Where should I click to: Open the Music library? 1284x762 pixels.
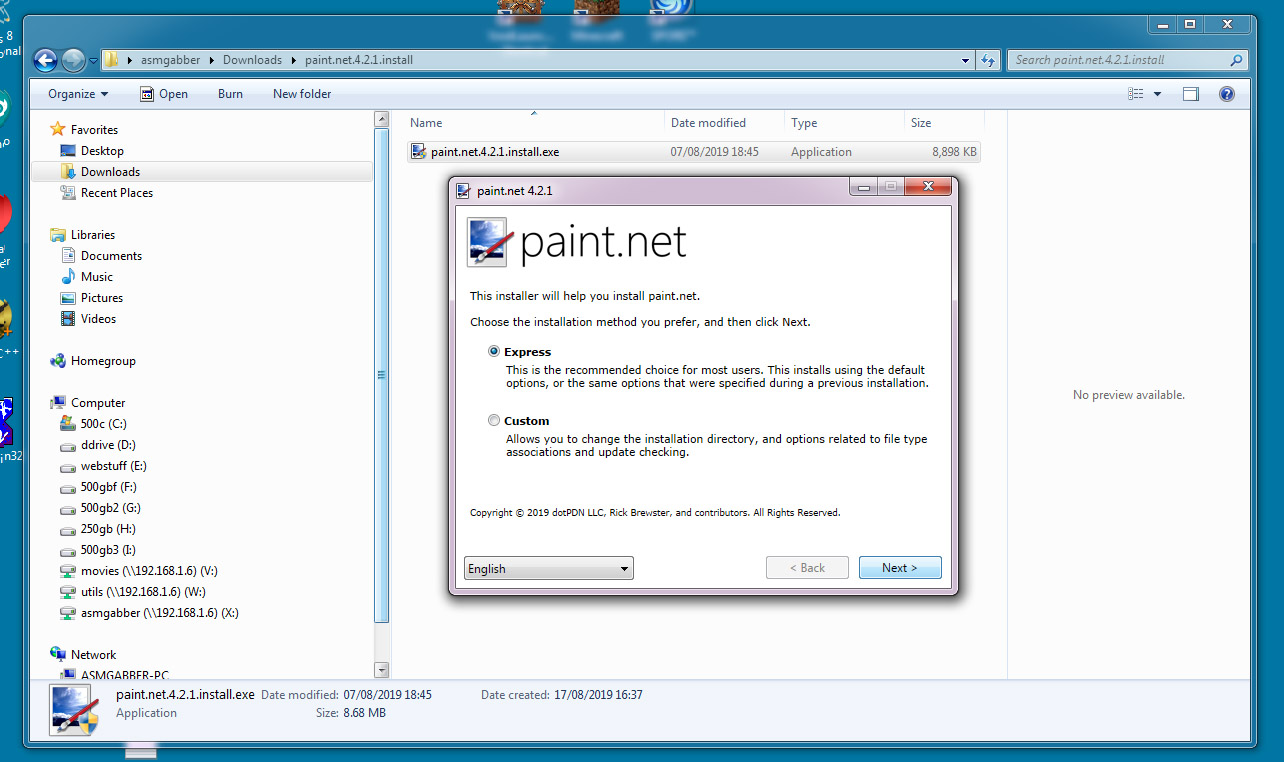(x=96, y=276)
